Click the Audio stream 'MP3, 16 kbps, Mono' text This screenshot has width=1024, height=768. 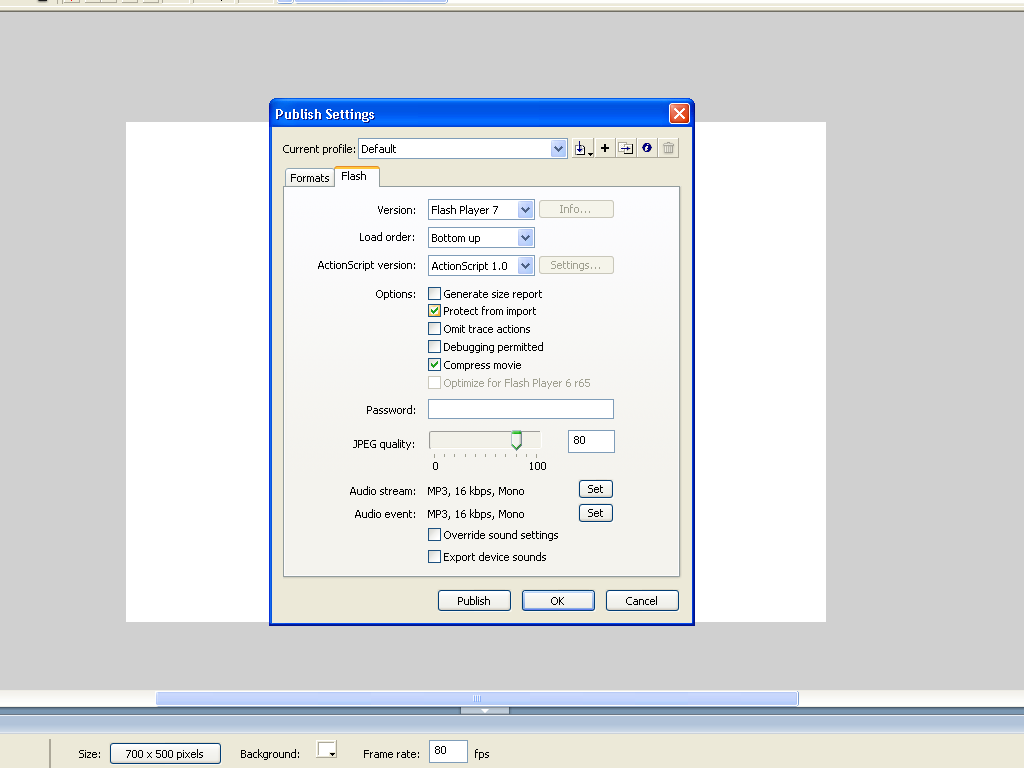(x=476, y=491)
